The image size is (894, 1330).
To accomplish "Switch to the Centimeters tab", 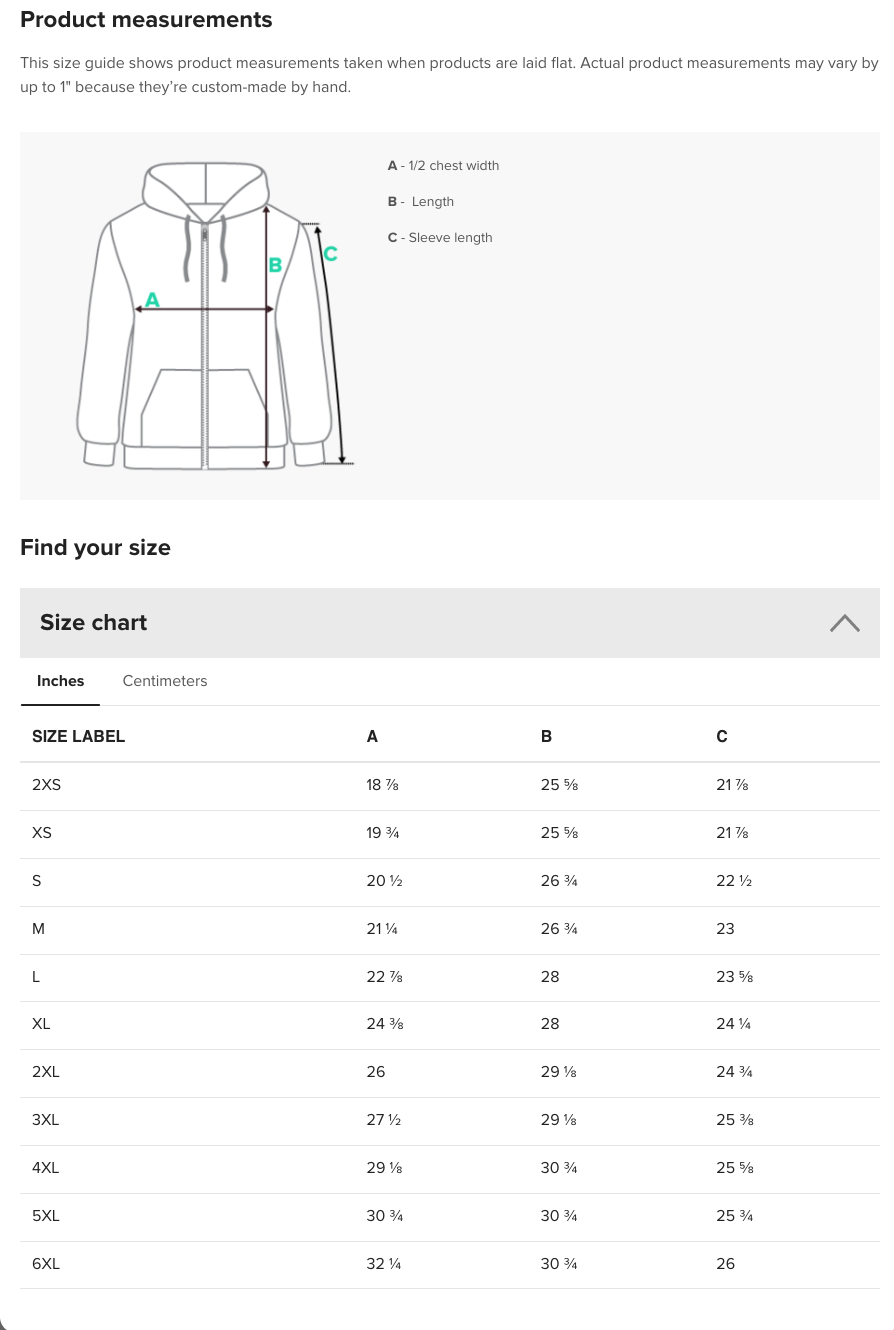I will (x=165, y=681).
